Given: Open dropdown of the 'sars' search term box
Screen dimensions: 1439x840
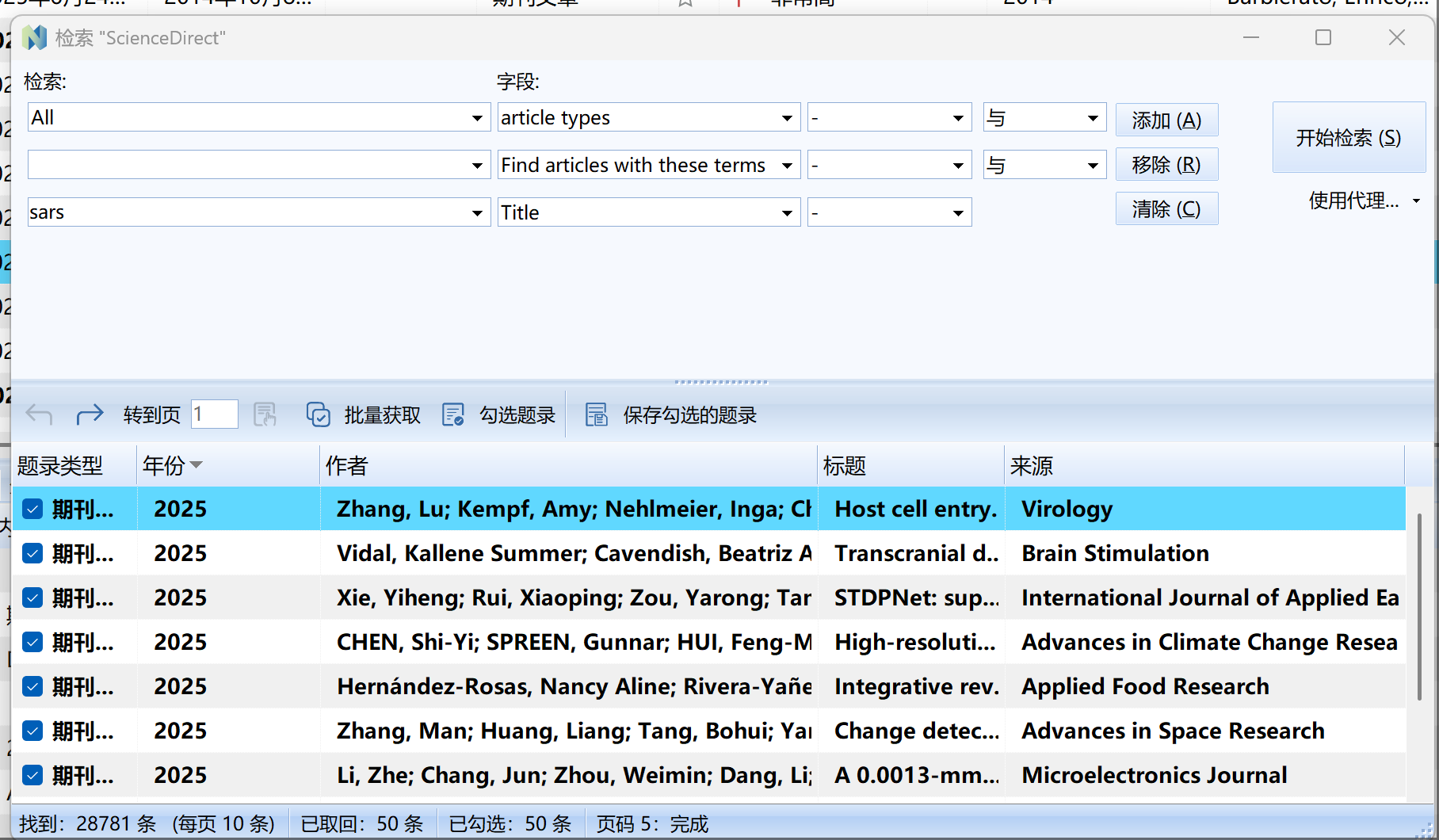Looking at the screenshot, I should [477, 213].
